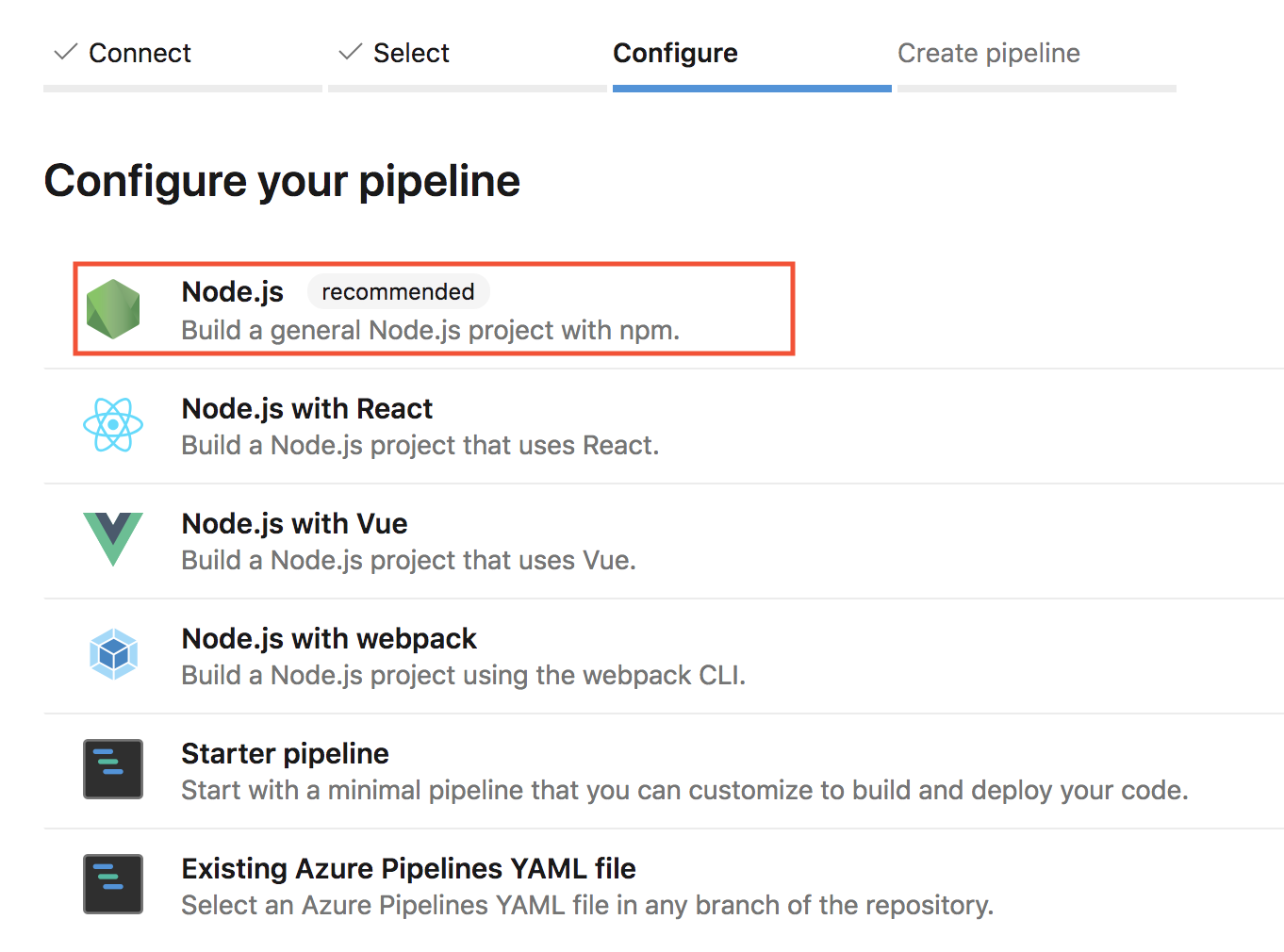The width and height of the screenshot is (1284, 952).
Task: Open the Configure tab
Action: point(675,54)
